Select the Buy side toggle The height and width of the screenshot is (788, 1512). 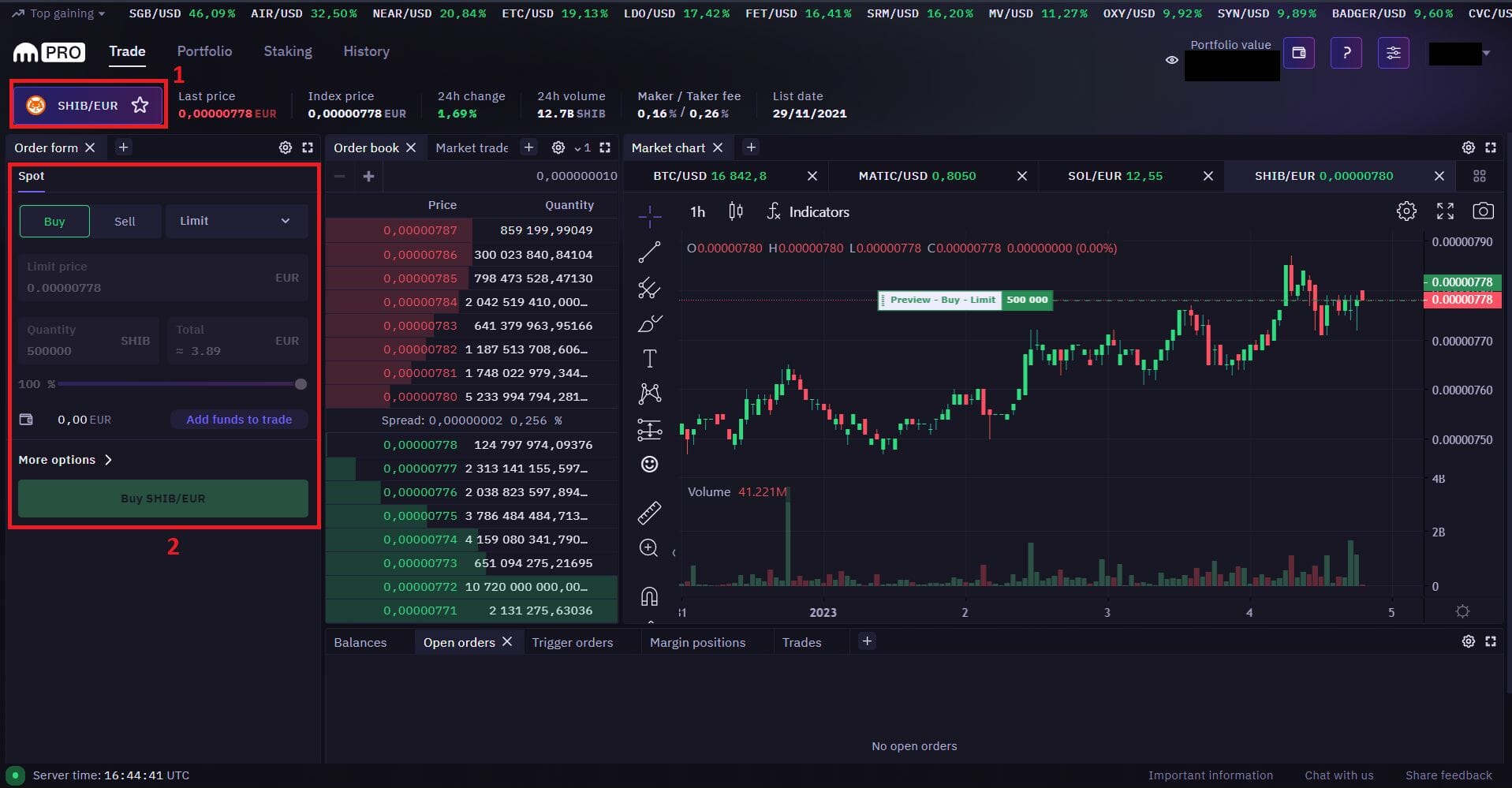pos(54,222)
